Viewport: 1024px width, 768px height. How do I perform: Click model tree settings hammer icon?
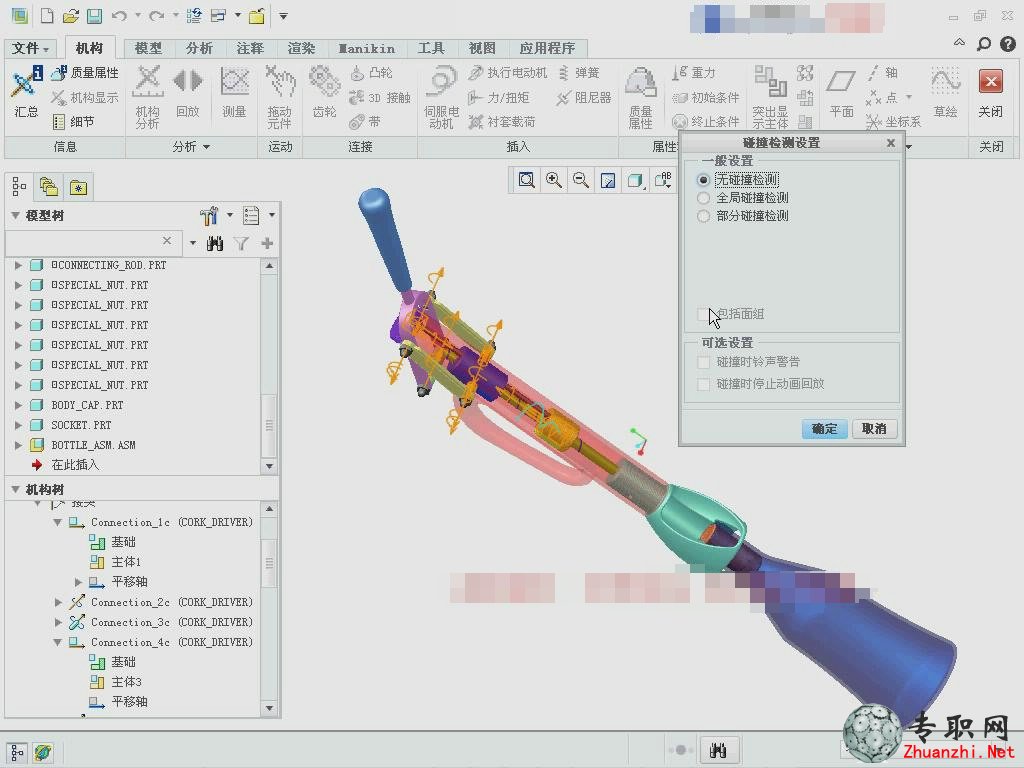[208, 215]
